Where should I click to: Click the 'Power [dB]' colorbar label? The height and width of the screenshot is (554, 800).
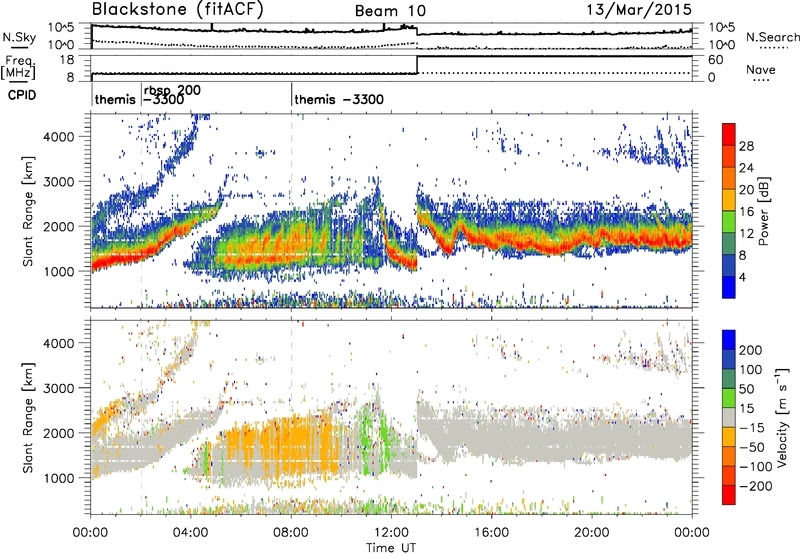point(764,211)
